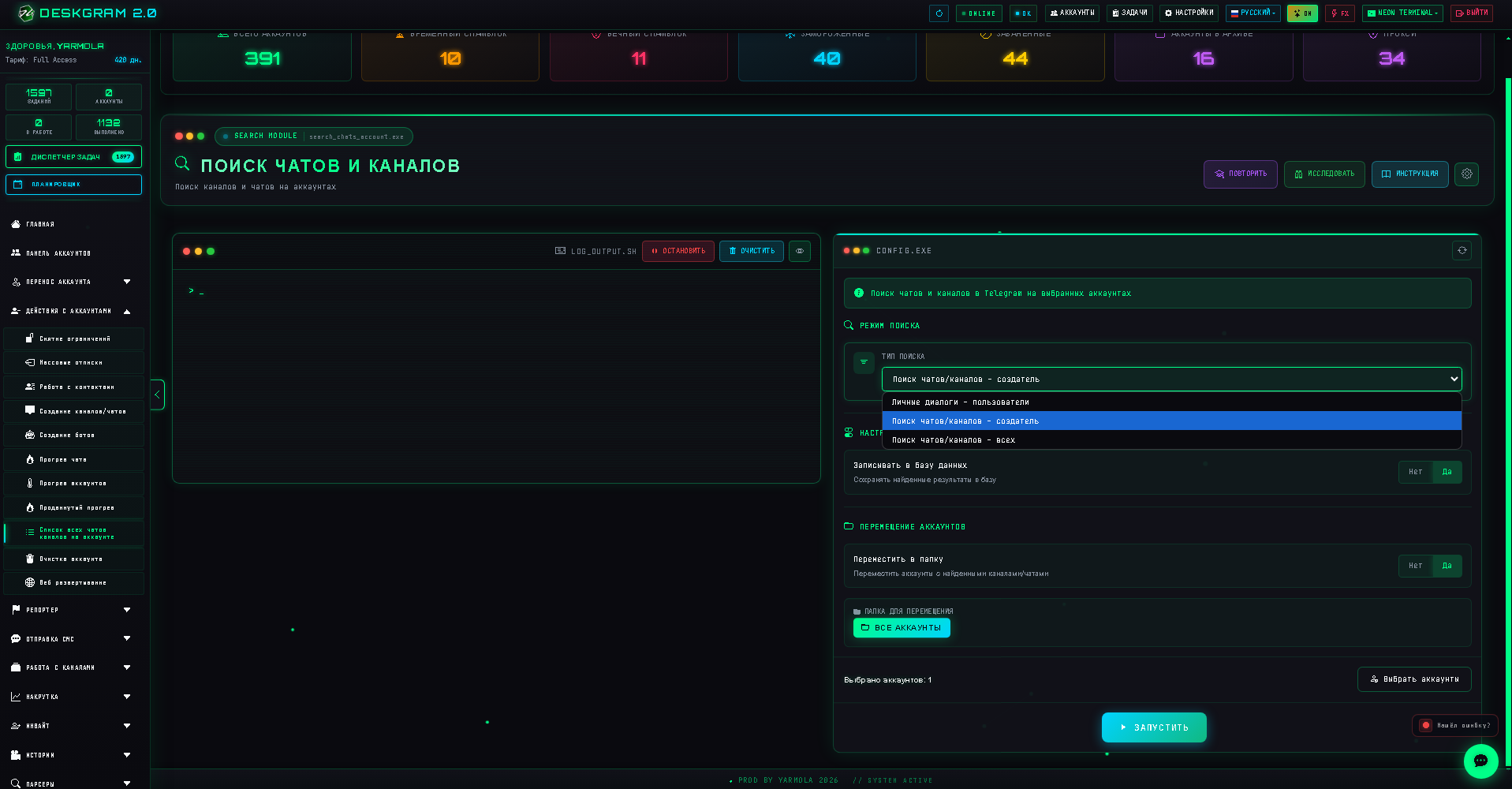Click the Выбрать аккаунты button
1512x789 pixels.
(1414, 679)
